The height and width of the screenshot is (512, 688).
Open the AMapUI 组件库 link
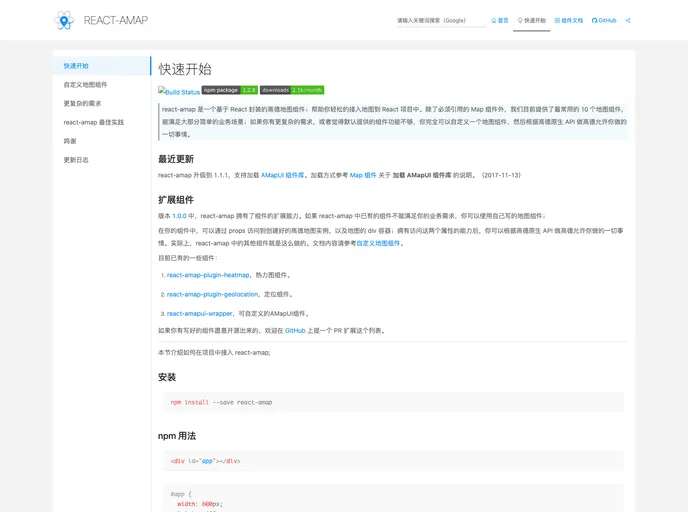point(283,175)
